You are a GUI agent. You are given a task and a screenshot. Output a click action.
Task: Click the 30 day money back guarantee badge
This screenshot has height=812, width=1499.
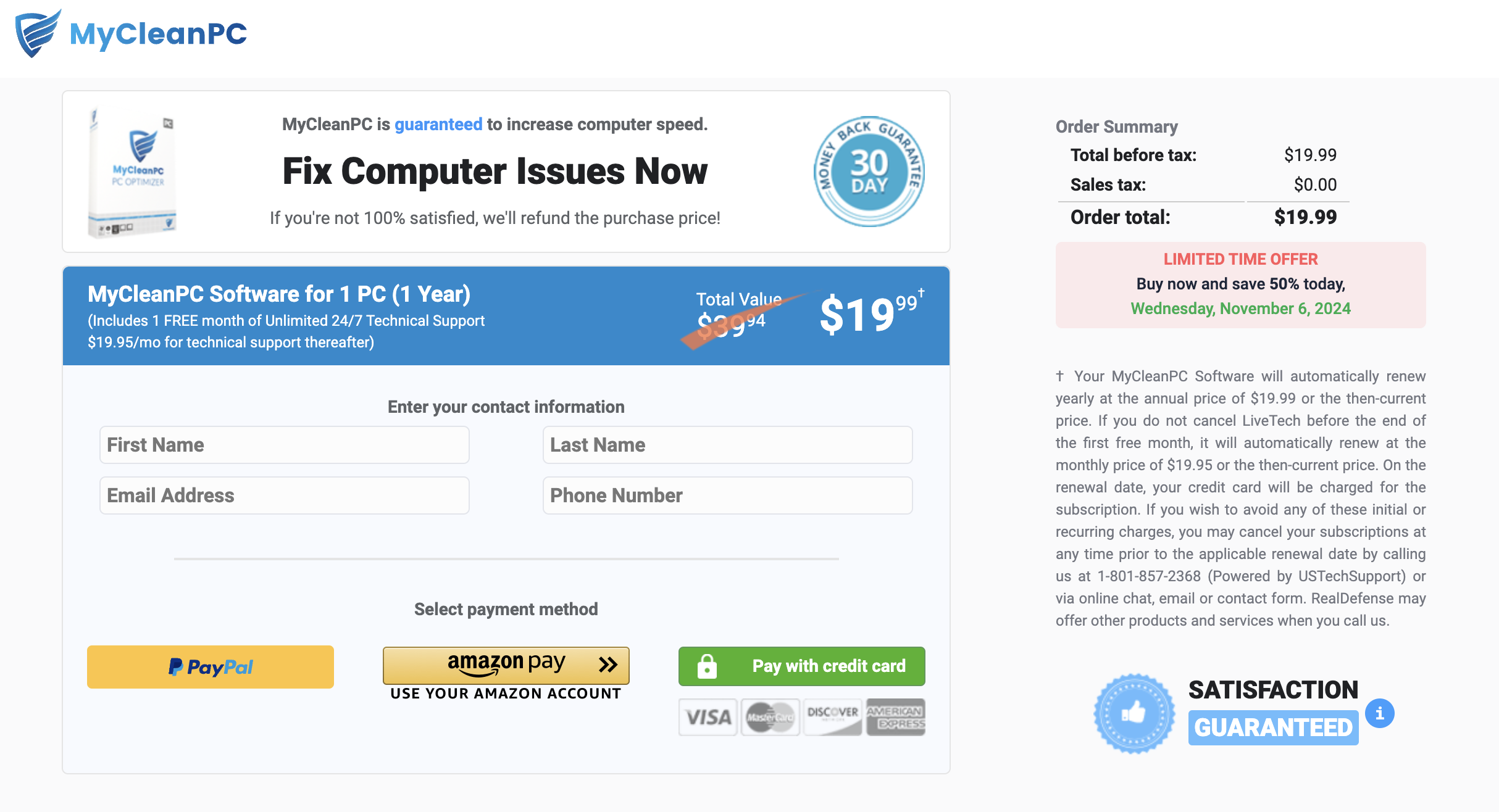[869, 172]
